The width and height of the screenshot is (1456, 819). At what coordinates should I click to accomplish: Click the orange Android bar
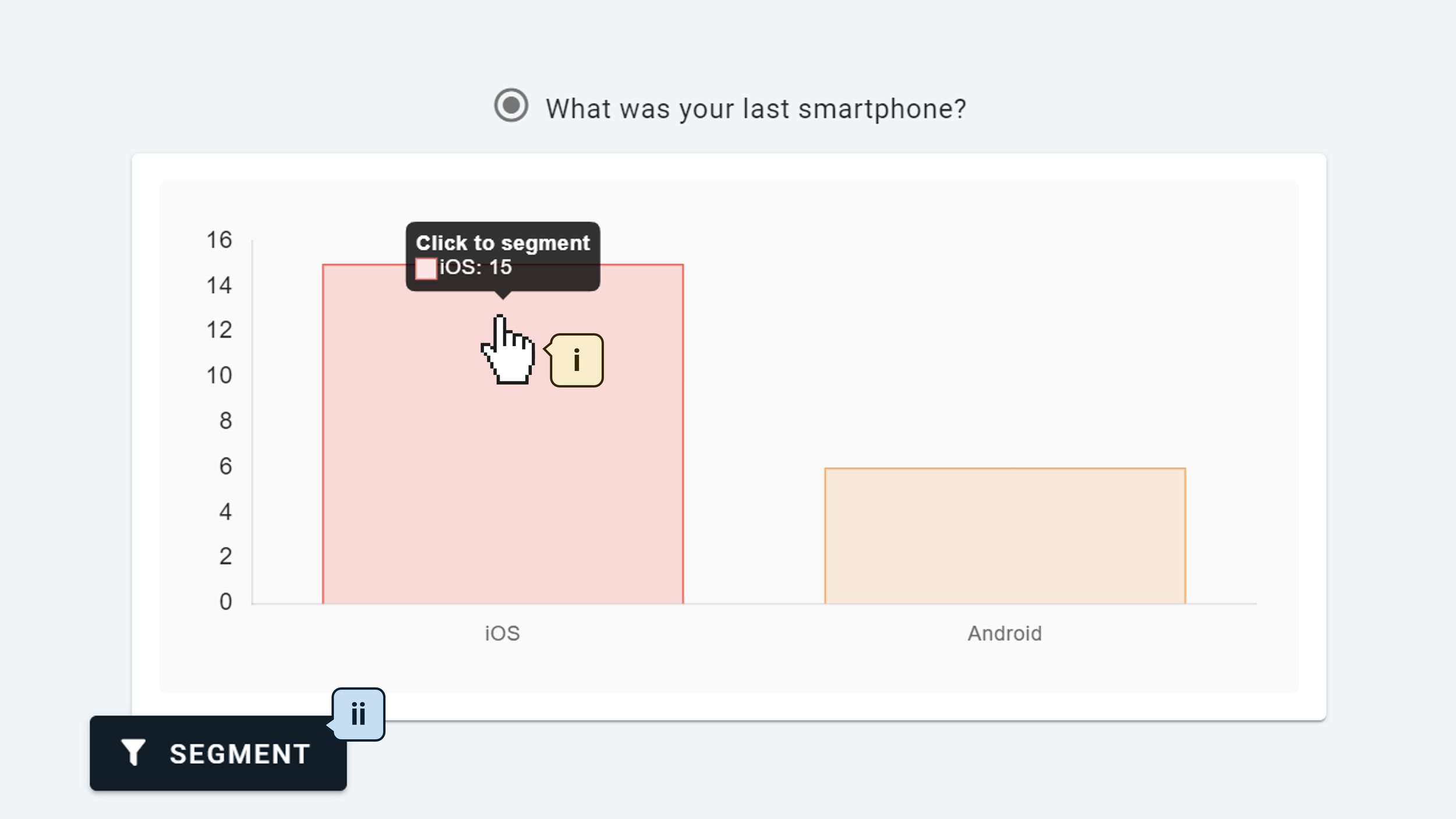(1005, 536)
